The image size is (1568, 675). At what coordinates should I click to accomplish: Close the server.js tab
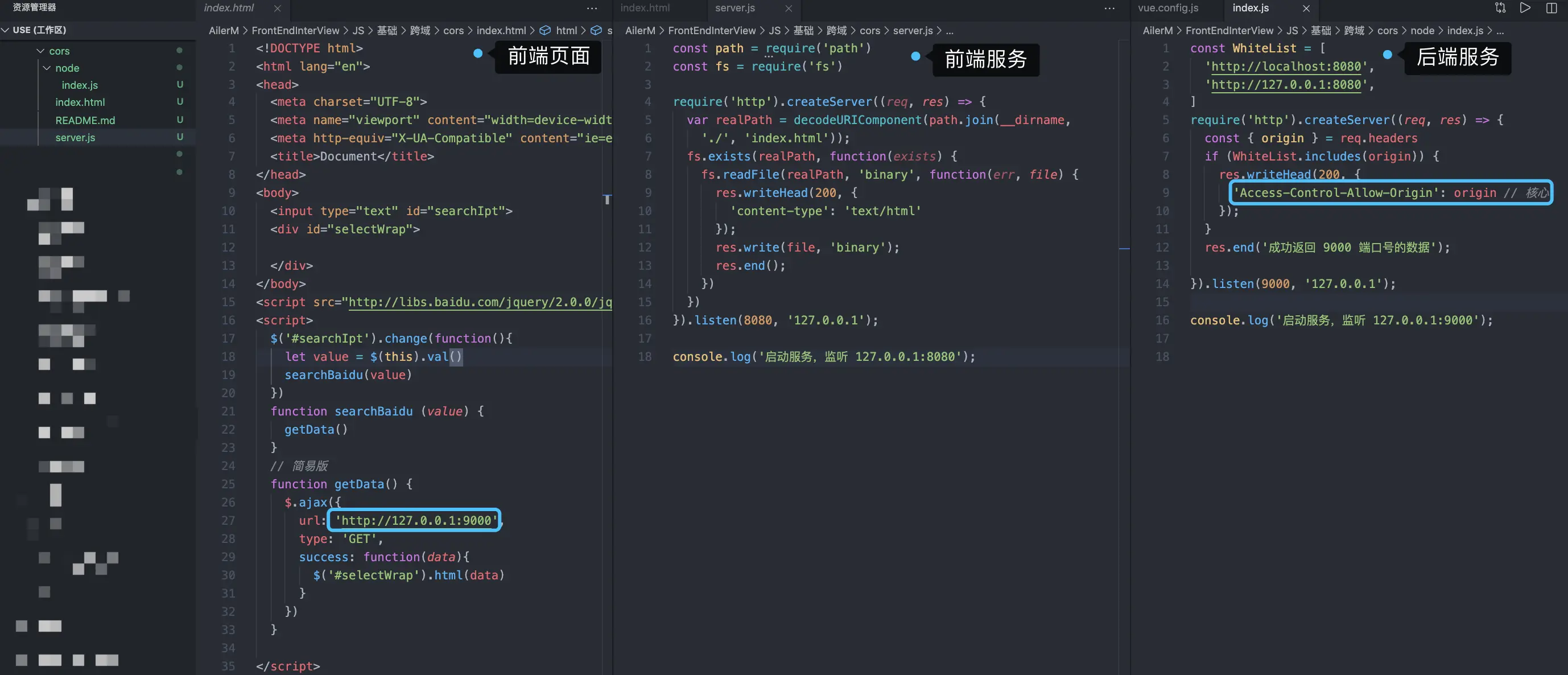click(x=789, y=8)
